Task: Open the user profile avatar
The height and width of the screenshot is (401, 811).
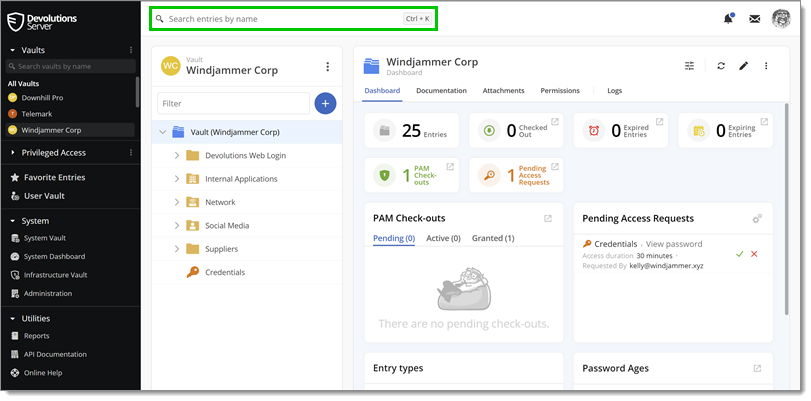Action: coord(780,19)
